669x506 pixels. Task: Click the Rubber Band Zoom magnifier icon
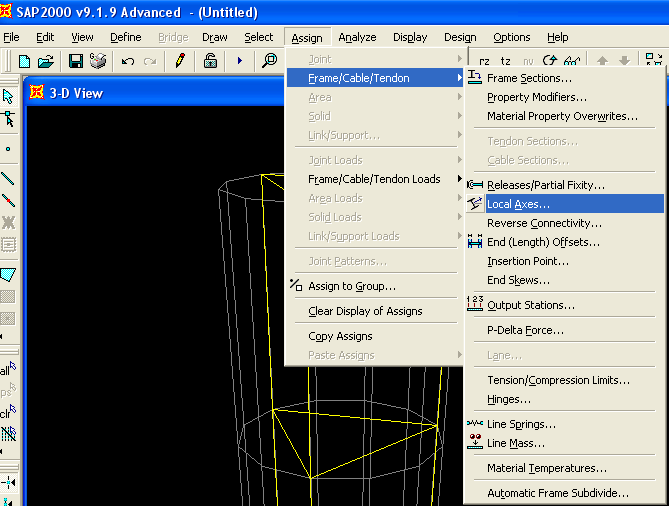[x=270, y=61]
